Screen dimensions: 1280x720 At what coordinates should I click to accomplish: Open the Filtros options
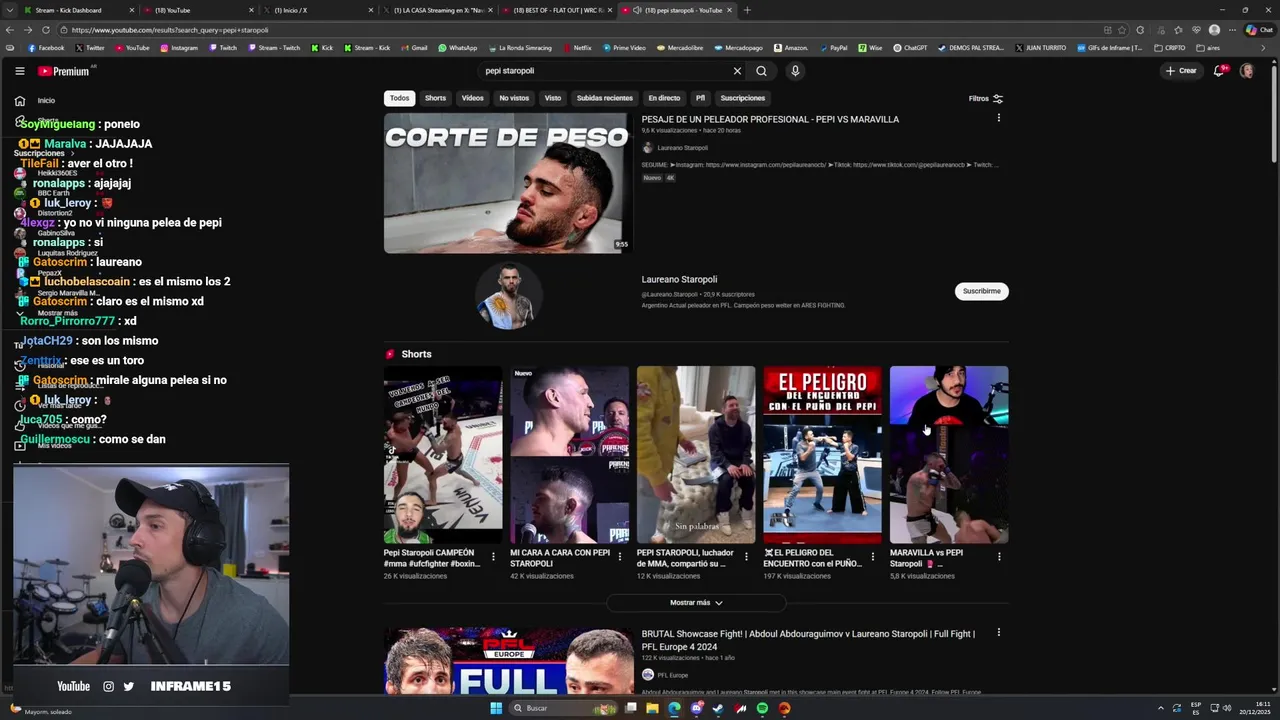pos(986,98)
